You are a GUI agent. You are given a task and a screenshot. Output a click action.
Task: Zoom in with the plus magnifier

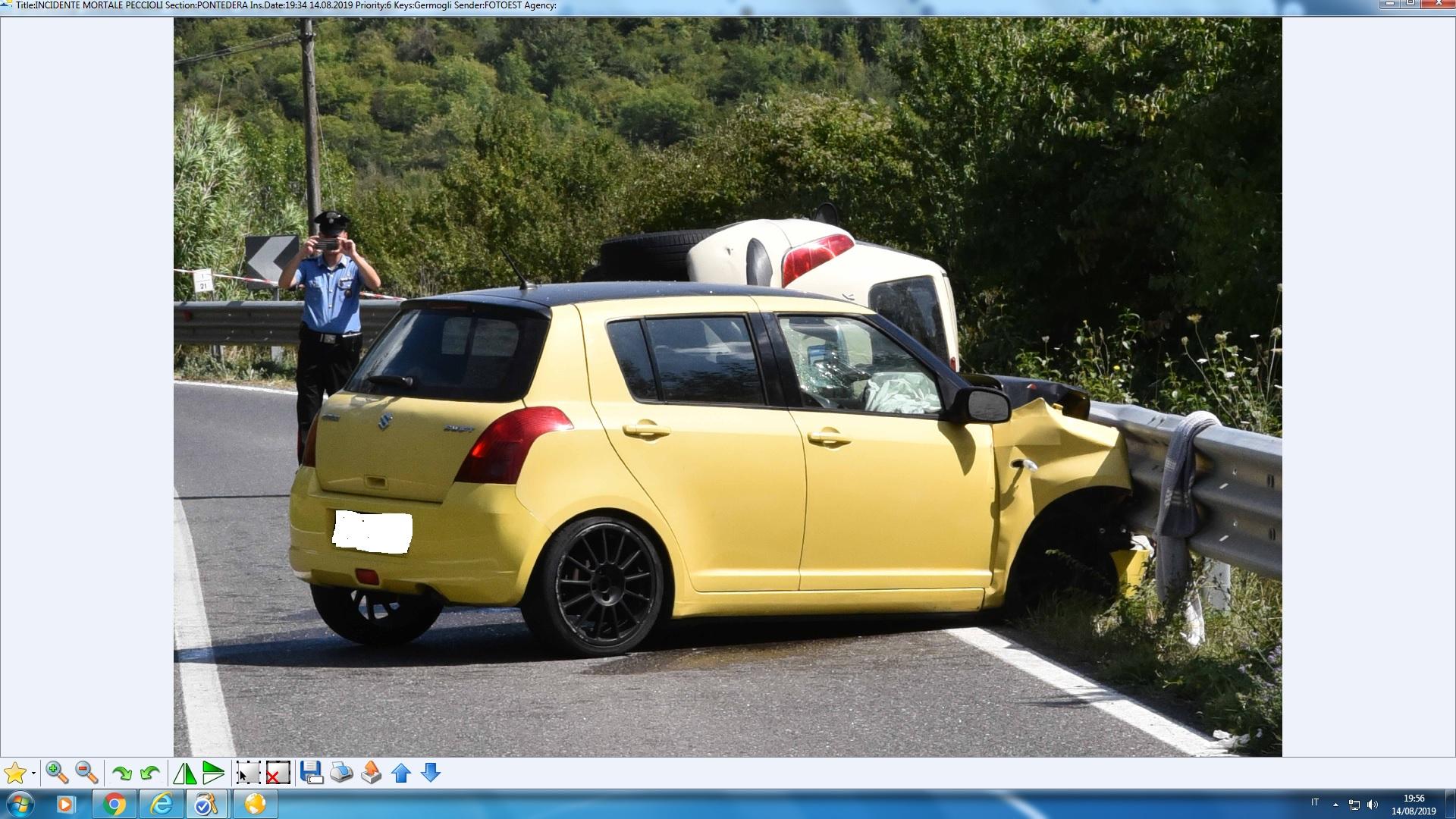pyautogui.click(x=57, y=773)
